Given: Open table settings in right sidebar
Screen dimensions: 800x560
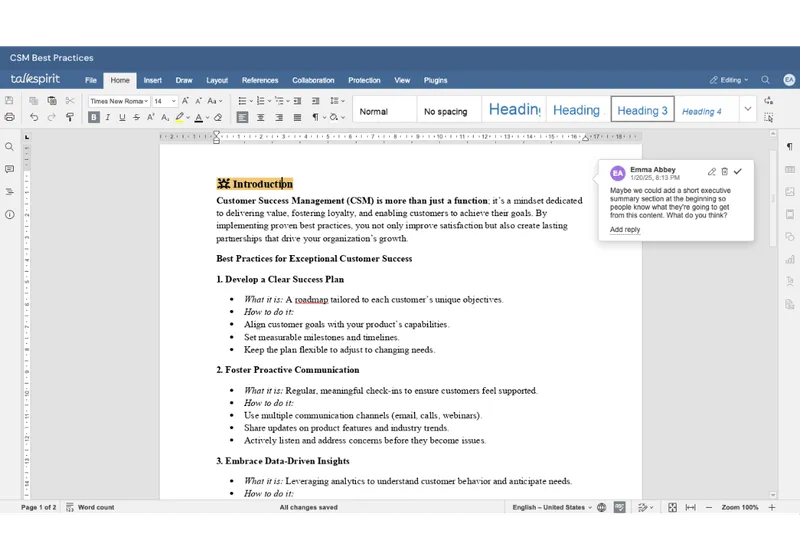Looking at the screenshot, I should [x=789, y=169].
